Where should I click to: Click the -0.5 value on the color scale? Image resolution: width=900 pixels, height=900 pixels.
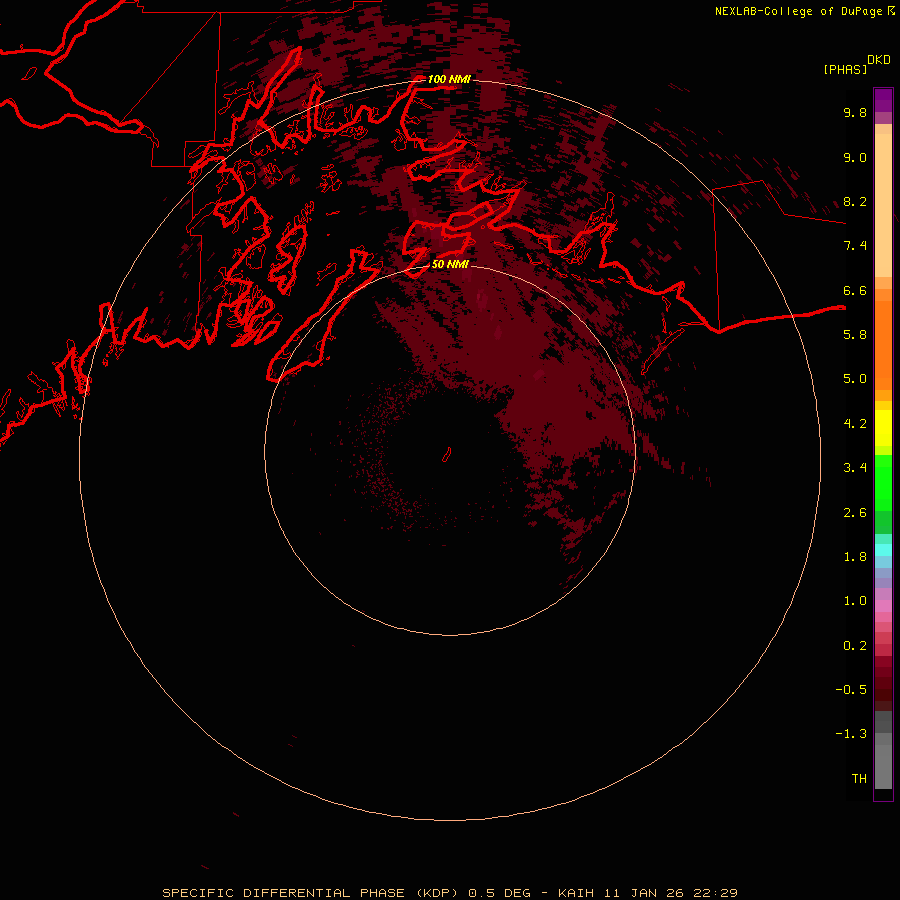pyautogui.click(x=851, y=690)
